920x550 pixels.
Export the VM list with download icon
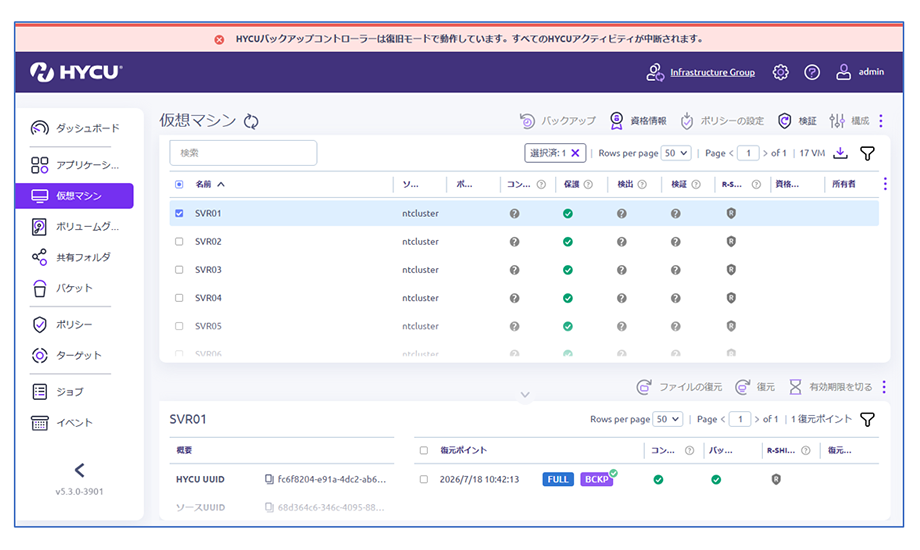point(840,153)
